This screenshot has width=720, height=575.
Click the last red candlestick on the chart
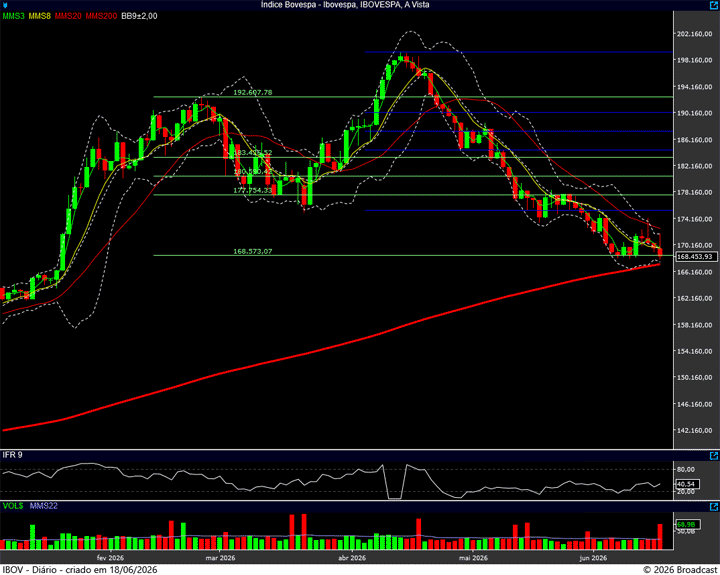click(660, 252)
